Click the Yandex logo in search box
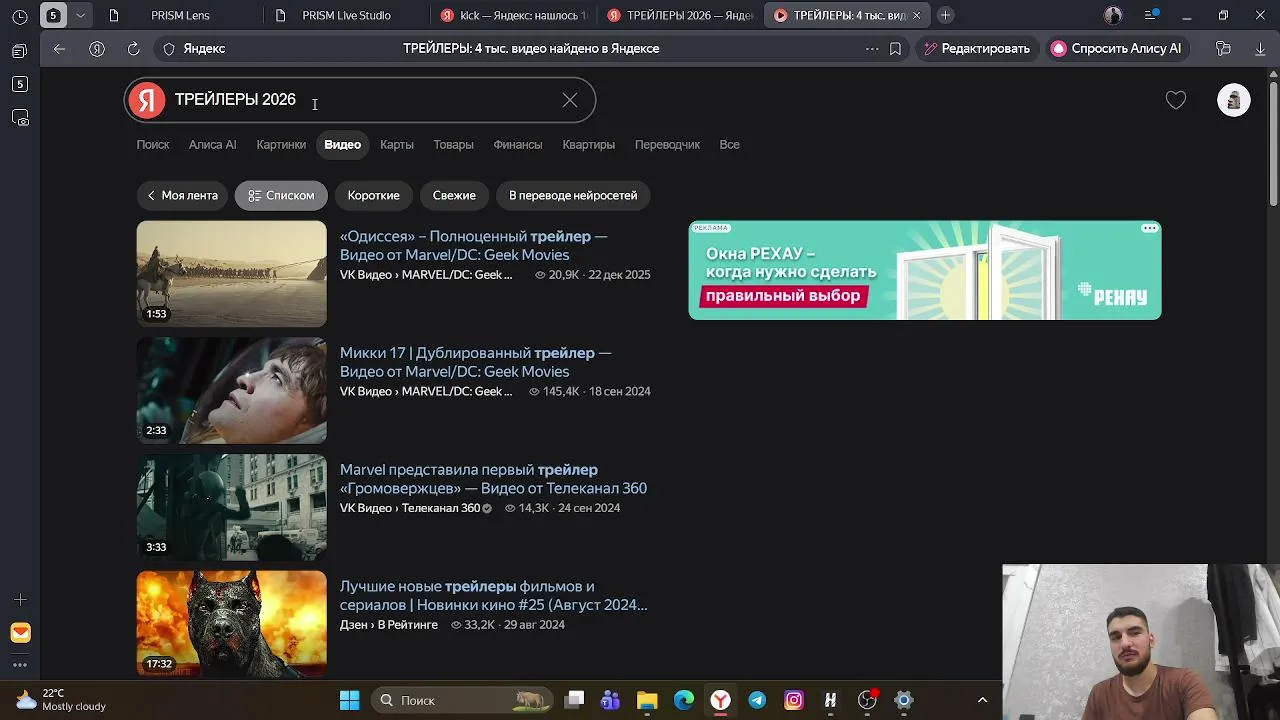 [x=147, y=100]
